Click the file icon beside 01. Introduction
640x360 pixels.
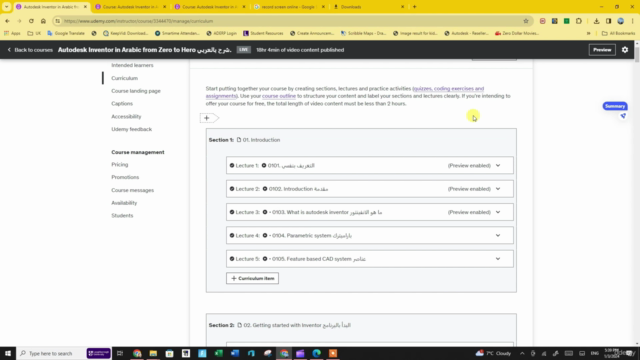239,140
